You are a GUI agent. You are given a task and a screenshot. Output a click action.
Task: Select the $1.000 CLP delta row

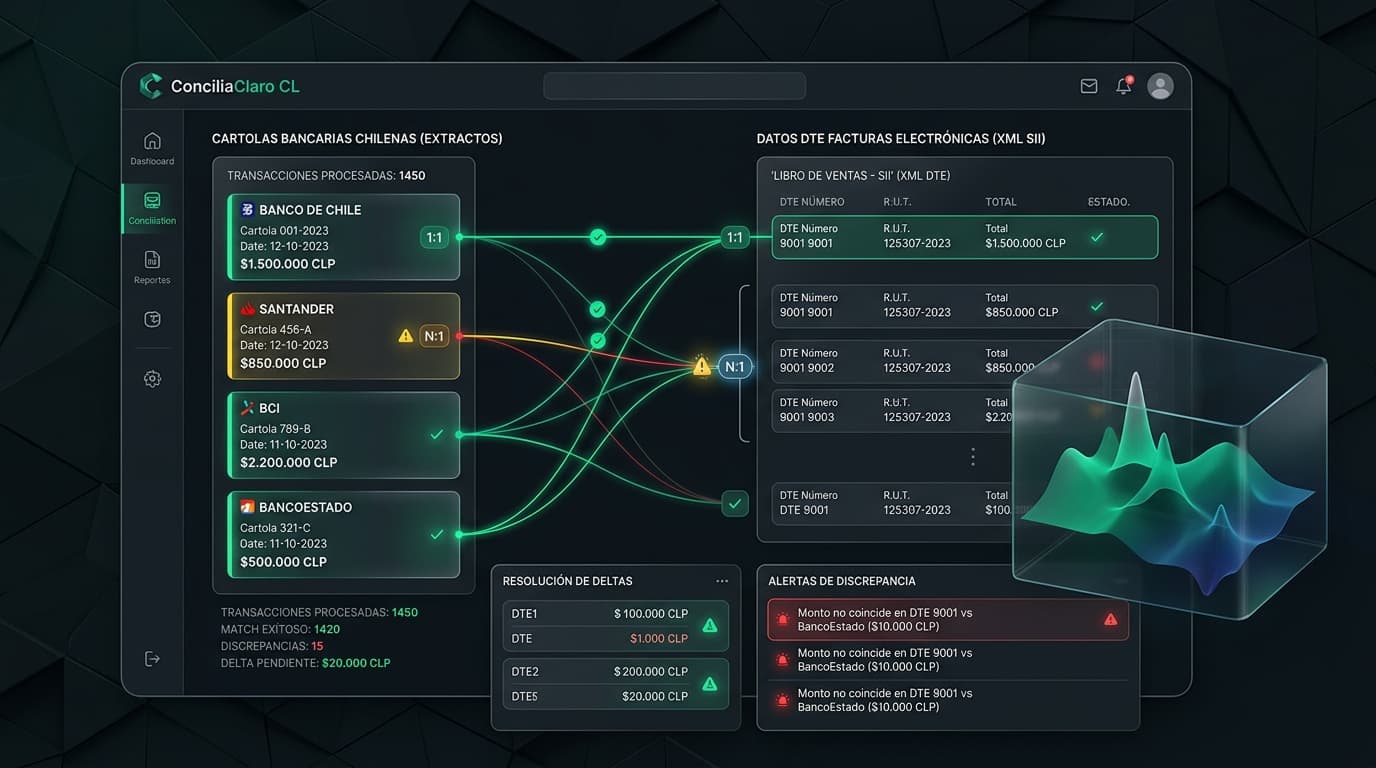tap(600, 638)
